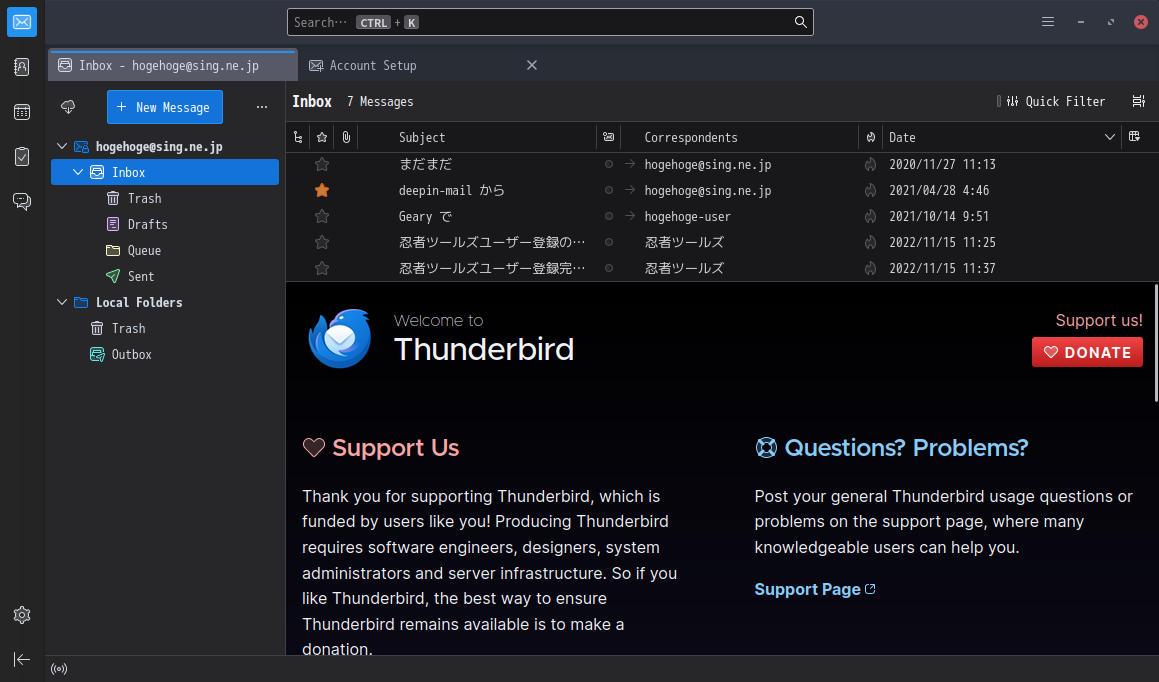1159x682 pixels.
Task: Toggle read status of Geary で message
Action: click(x=608, y=216)
